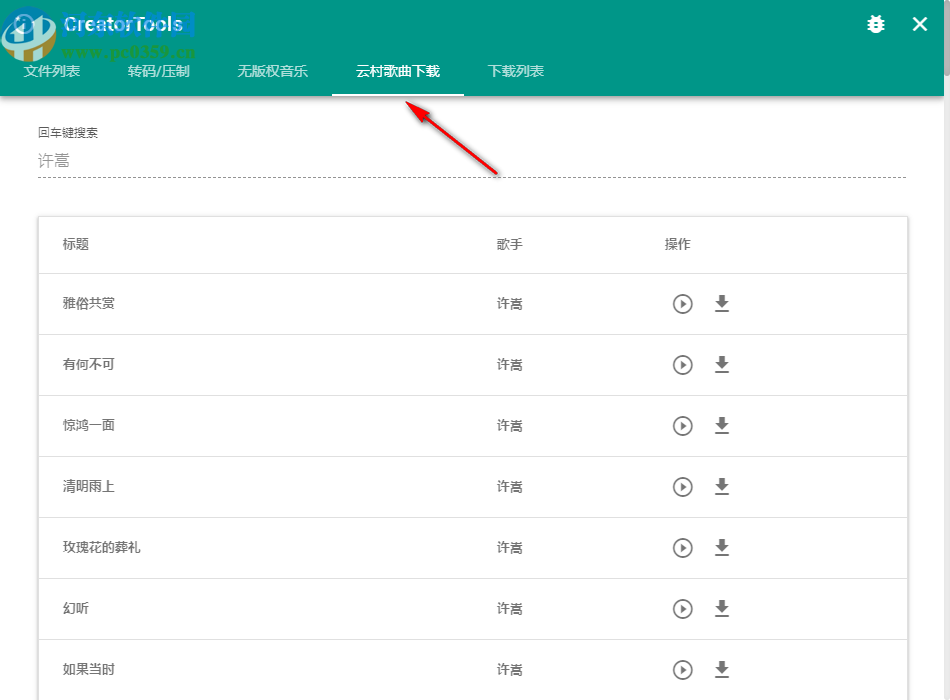Image resolution: width=950 pixels, height=700 pixels.
Task: Download the song 玫瑰花的葬礼
Action: point(722,548)
